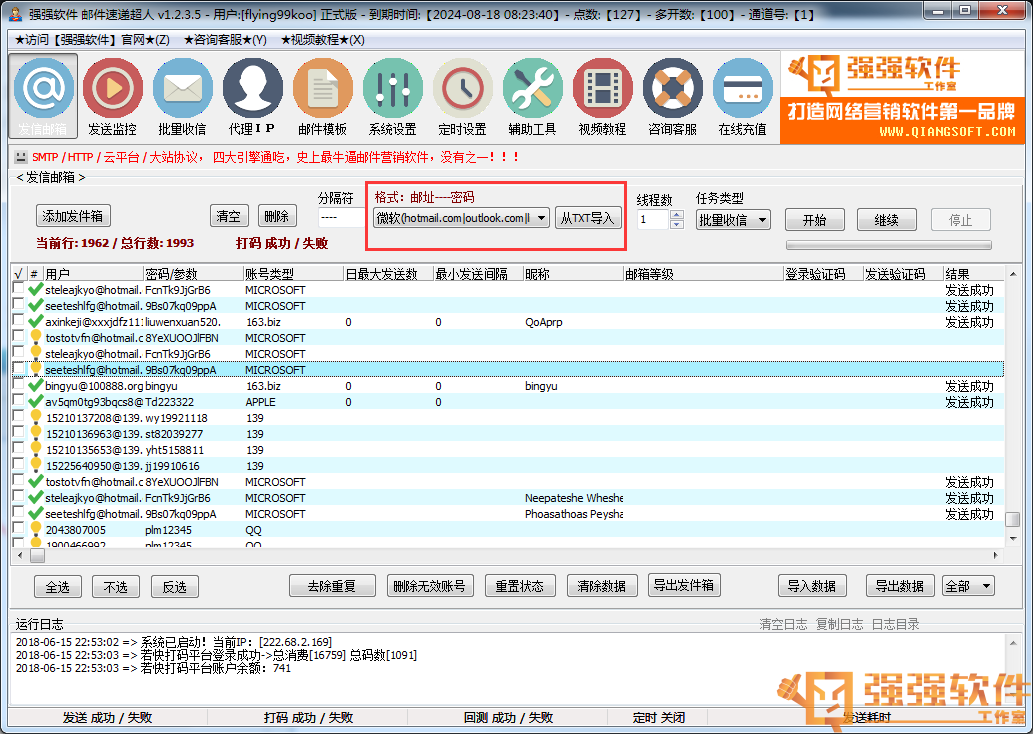The image size is (1033, 734).
Task: Sort table by 结果 column header
Action: point(974,273)
